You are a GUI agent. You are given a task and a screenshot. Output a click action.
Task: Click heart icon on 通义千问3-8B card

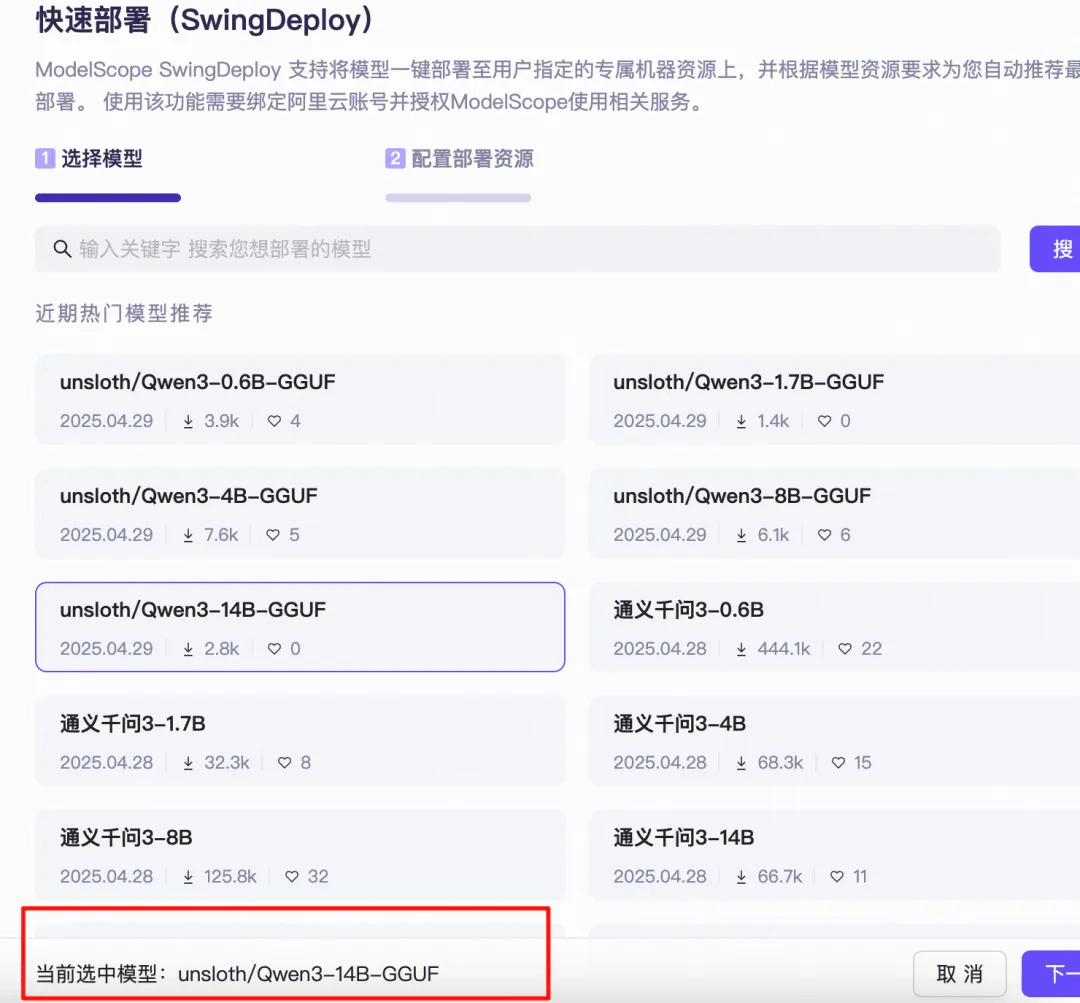(292, 876)
